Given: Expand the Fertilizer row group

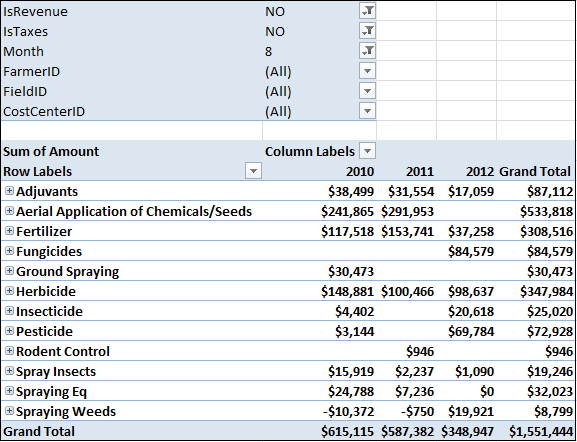Looking at the screenshot, I should pyautogui.click(x=10, y=231).
